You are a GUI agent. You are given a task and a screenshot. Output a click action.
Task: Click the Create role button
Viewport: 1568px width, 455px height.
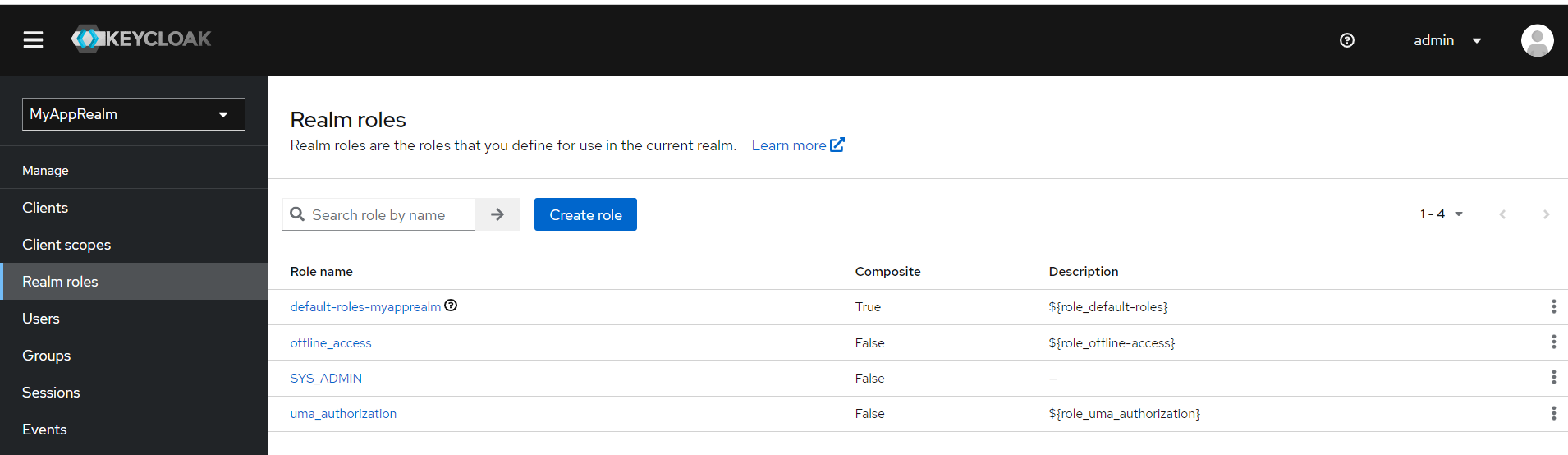(x=585, y=214)
